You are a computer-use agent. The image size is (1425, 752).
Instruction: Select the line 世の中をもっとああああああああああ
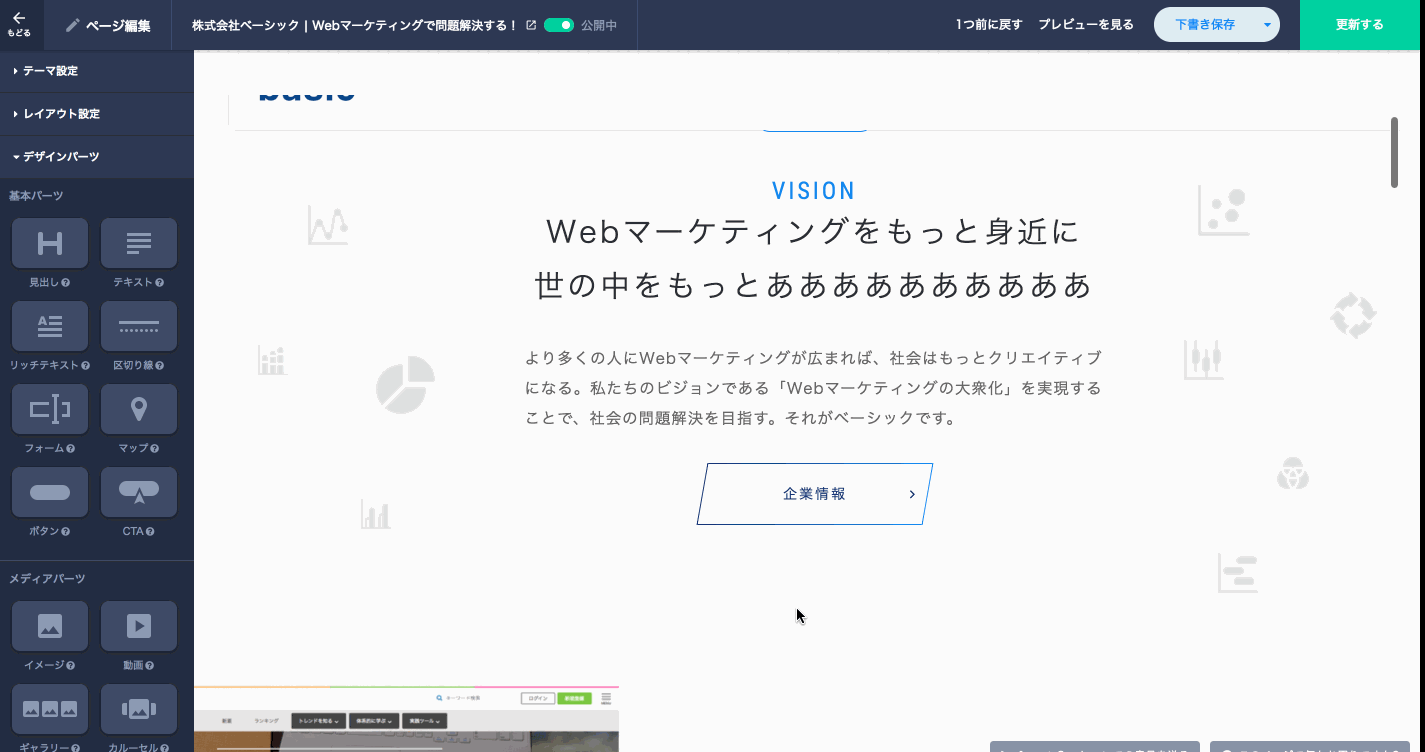point(814,286)
